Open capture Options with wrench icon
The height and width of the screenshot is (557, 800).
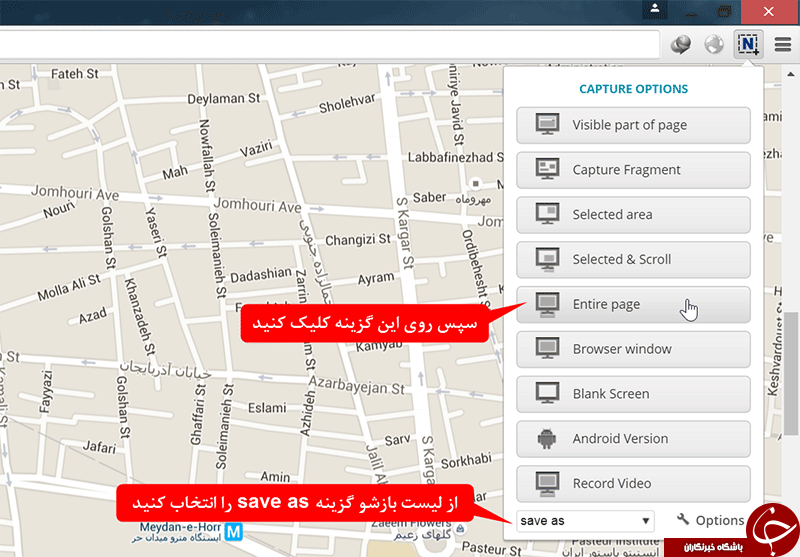click(711, 520)
